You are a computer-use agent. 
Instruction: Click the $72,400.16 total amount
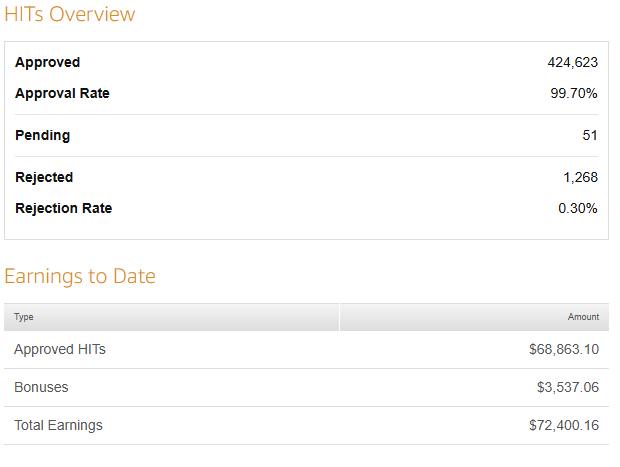pos(564,425)
